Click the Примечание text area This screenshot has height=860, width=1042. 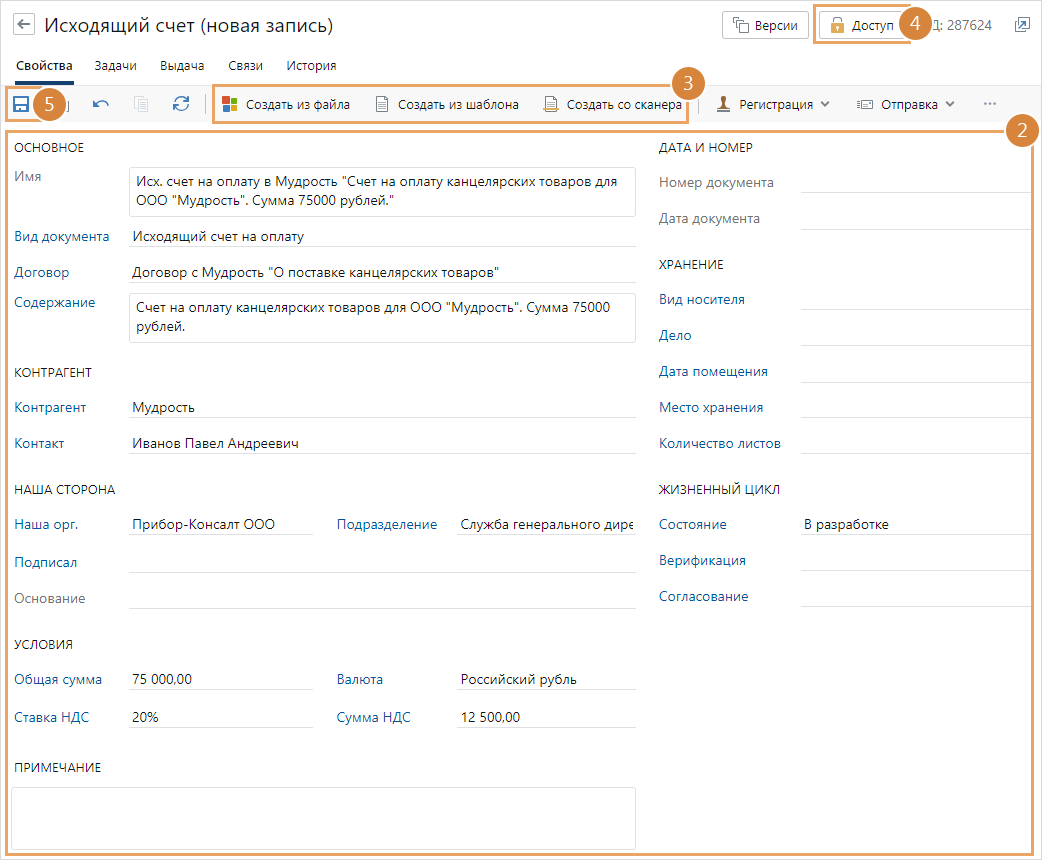coord(323,817)
